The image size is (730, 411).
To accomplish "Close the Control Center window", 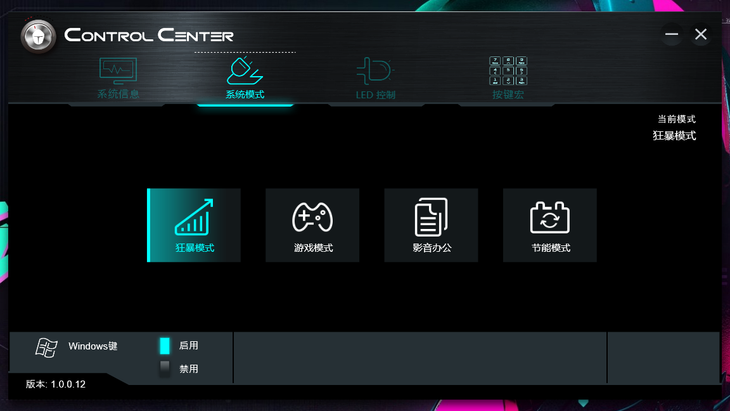I will [x=701, y=34].
